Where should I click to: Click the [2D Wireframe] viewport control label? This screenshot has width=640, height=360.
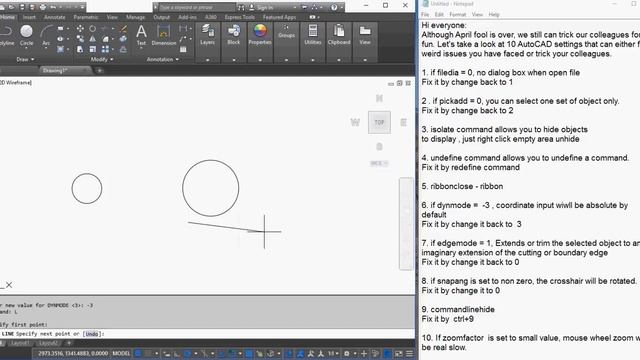click(16, 82)
